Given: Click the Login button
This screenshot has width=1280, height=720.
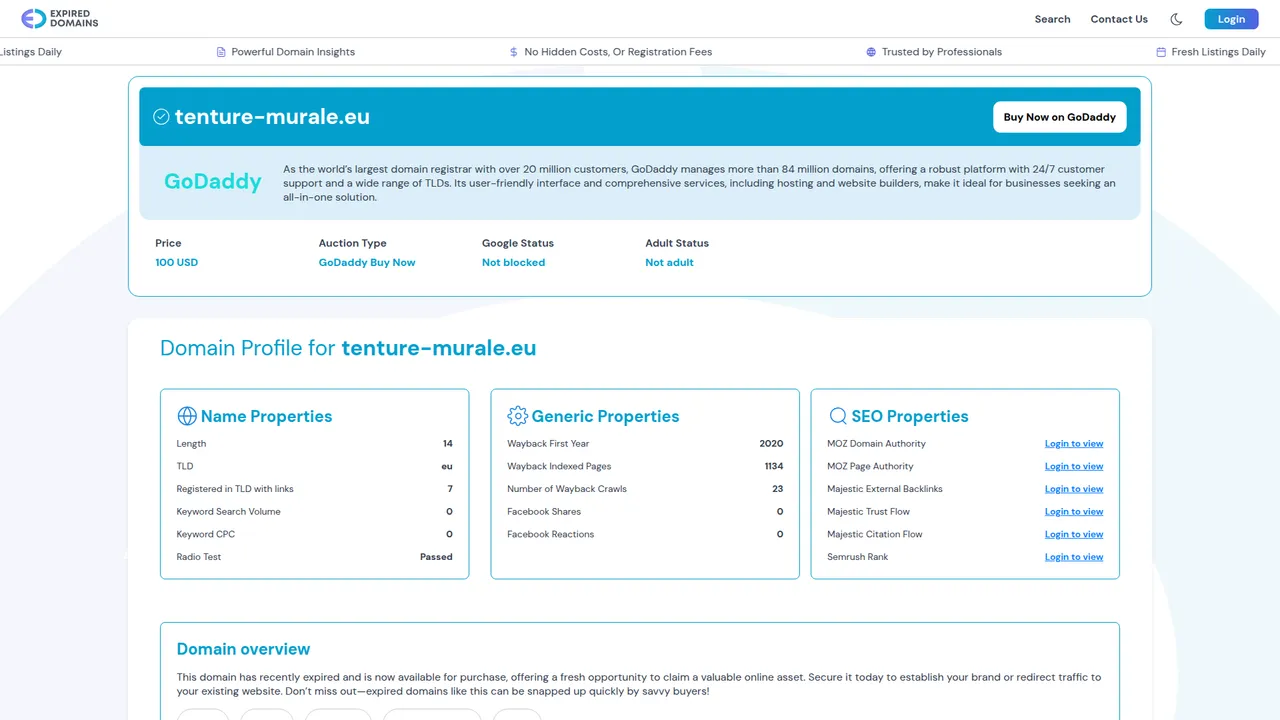Looking at the screenshot, I should point(1231,19).
